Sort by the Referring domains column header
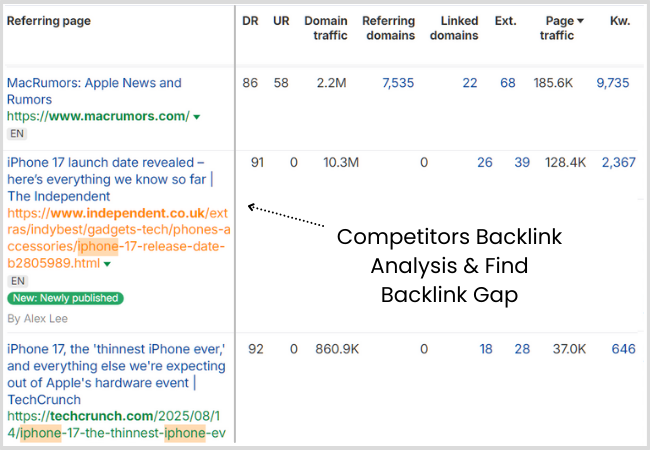The image size is (650, 450). click(389, 28)
